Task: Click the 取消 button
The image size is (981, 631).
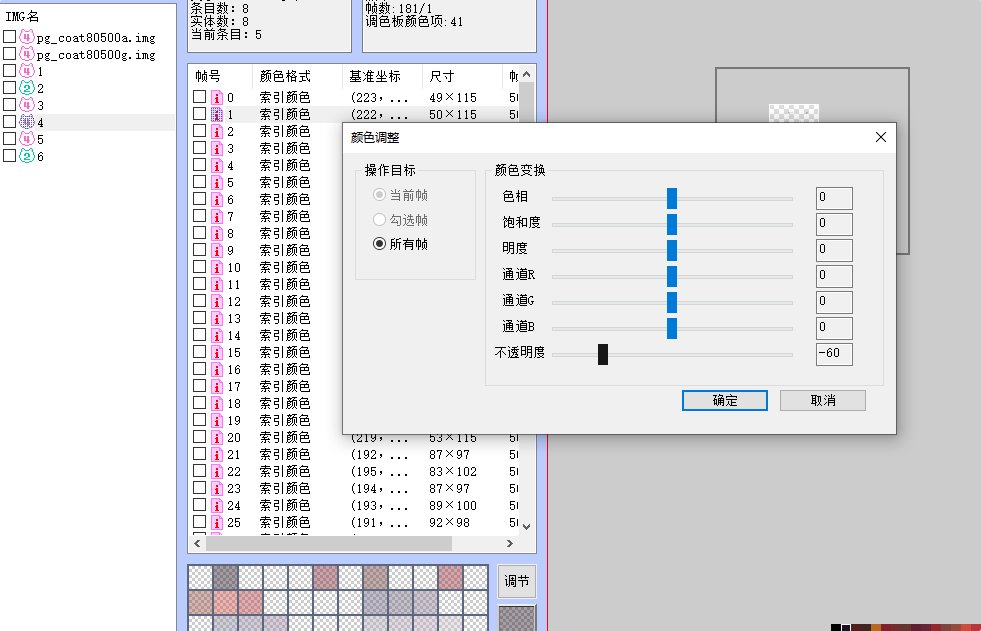Action: point(823,400)
